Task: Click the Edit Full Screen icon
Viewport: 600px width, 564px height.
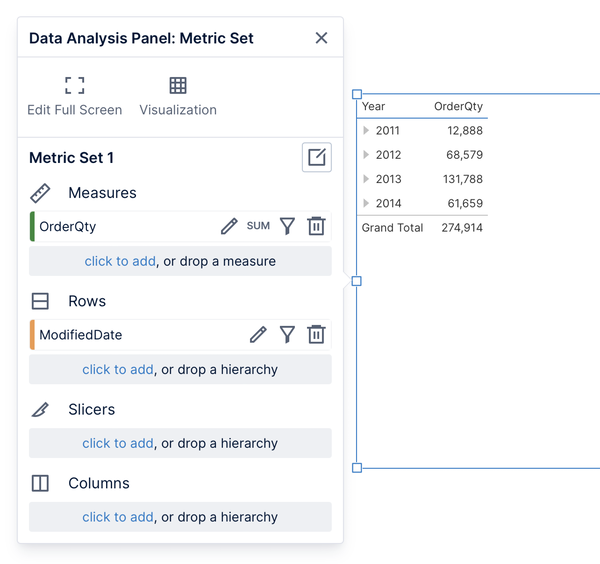Action: point(75,86)
